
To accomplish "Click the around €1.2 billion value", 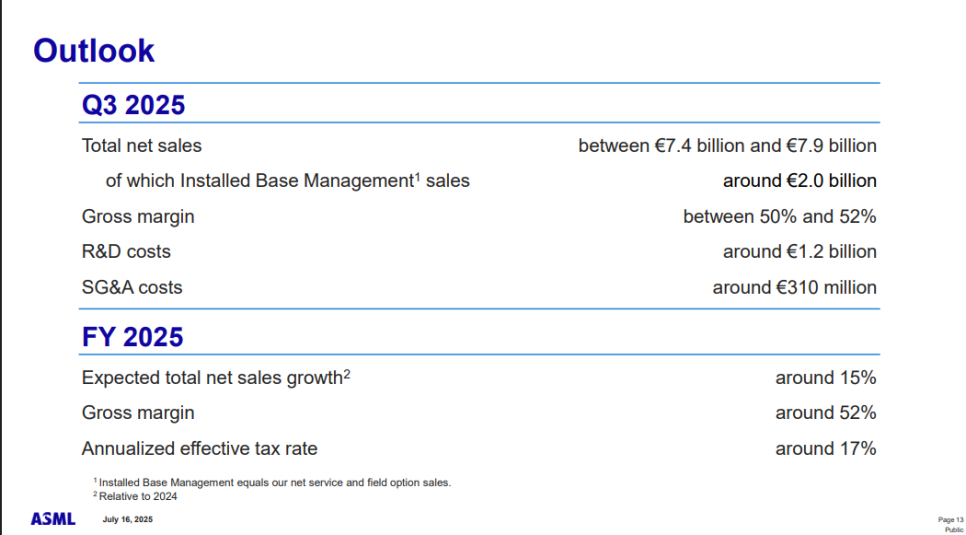I will click(x=800, y=252).
